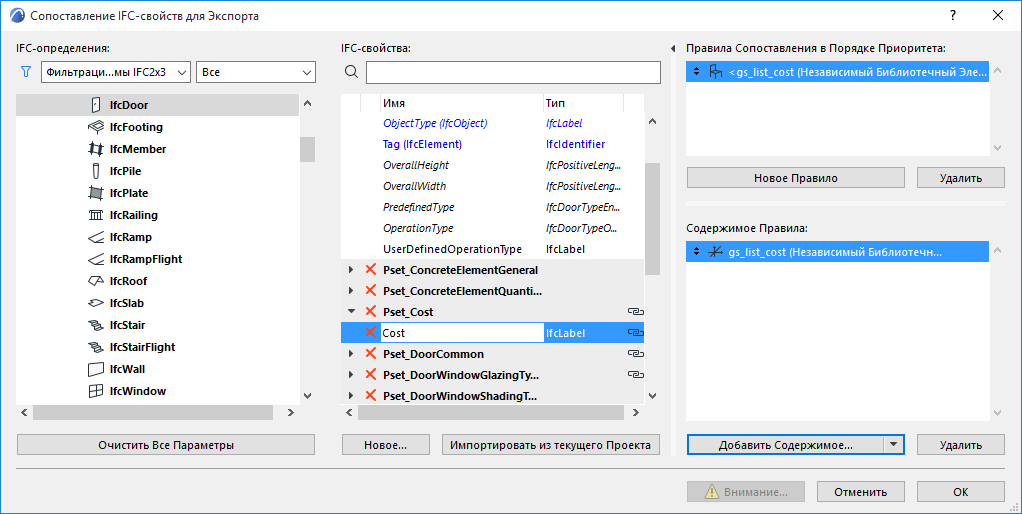Click the Cost name edit field
The image size is (1022, 514).
[x=461, y=333]
